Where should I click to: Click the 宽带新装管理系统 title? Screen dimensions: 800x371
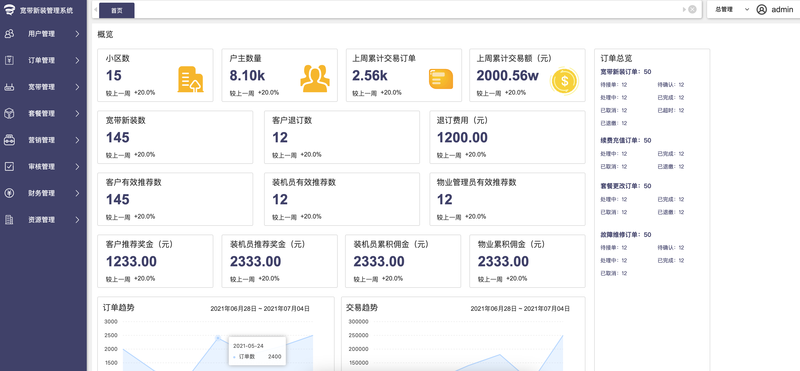tap(46, 10)
